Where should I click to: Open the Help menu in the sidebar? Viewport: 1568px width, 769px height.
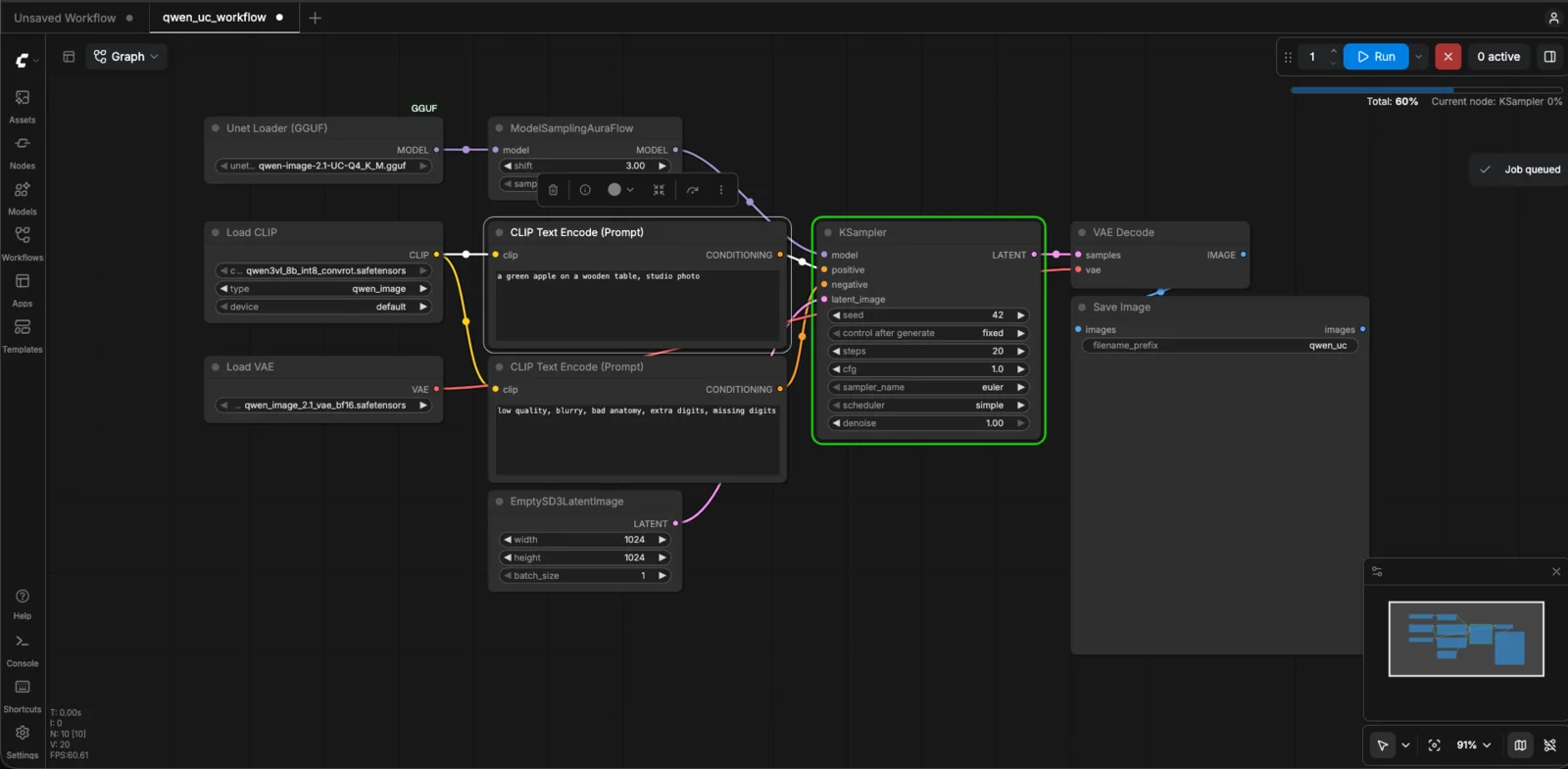[23, 604]
